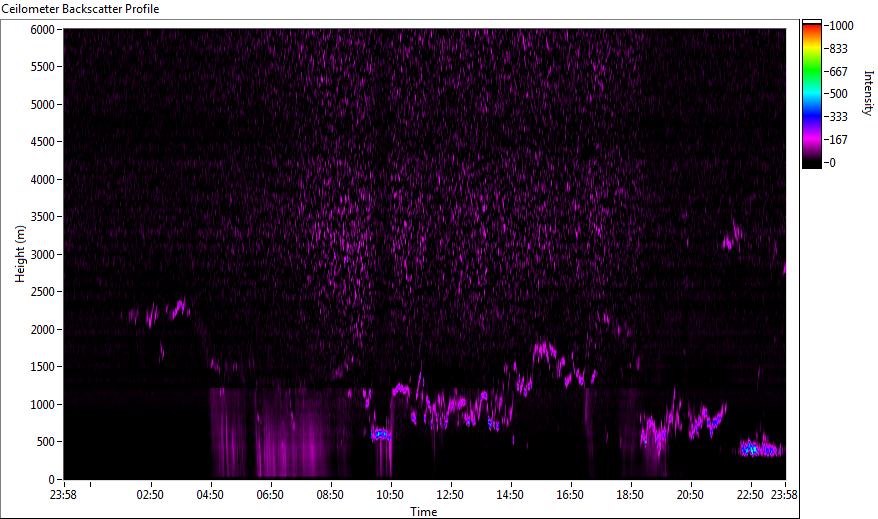
Task: Select the 167 intensity scale value
Action: click(x=838, y=140)
